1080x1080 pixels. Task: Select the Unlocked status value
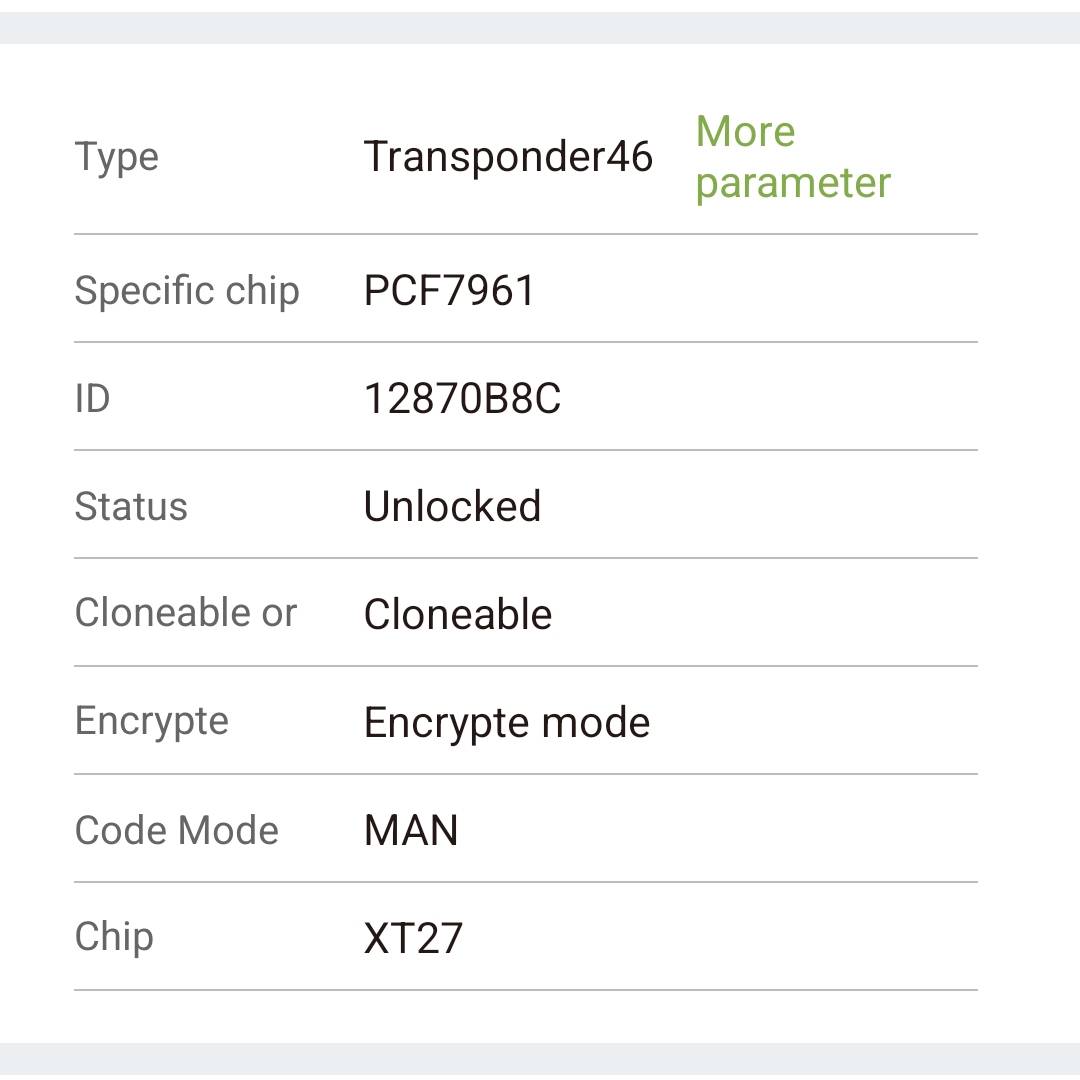(x=452, y=506)
